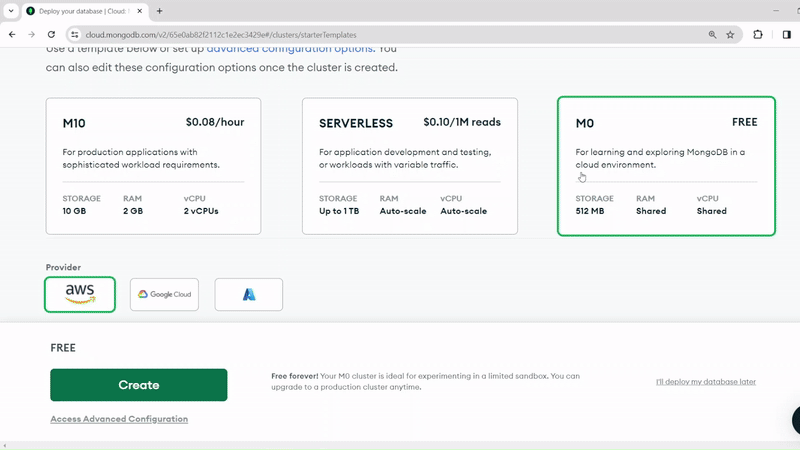
Task: Open the chat bubble in bottom corner
Action: [x=795, y=420]
